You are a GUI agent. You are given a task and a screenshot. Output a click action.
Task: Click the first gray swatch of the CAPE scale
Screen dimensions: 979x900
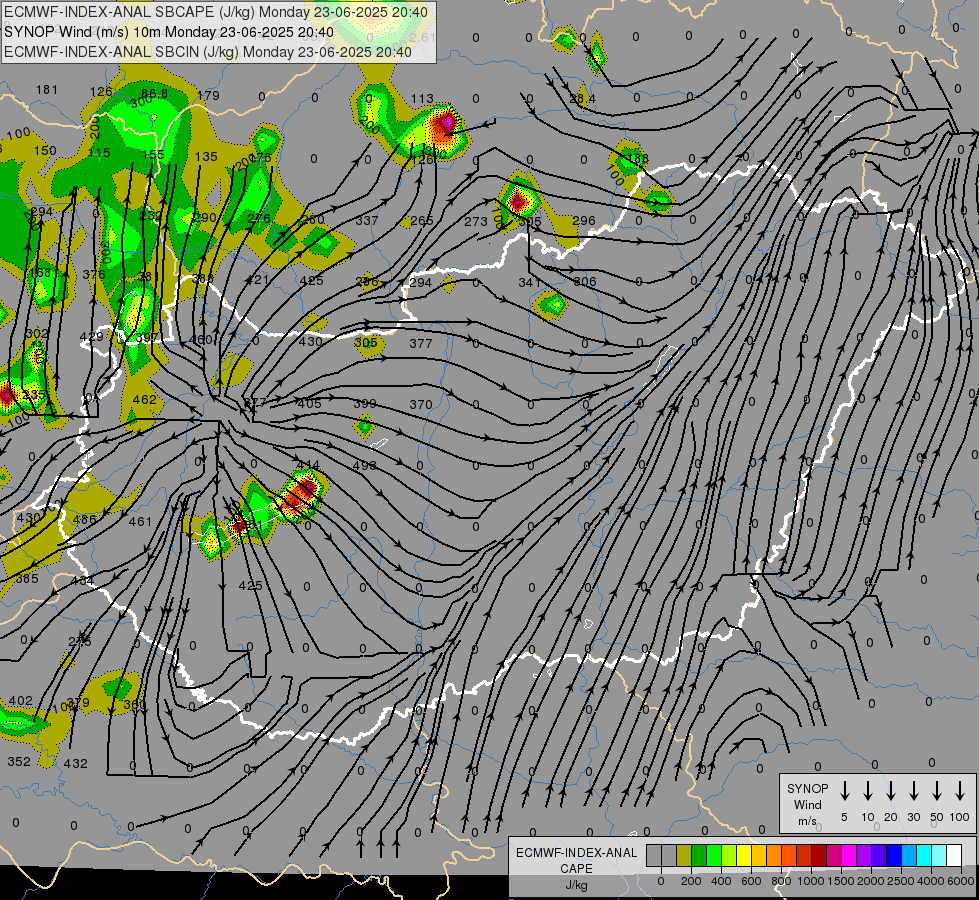654,856
